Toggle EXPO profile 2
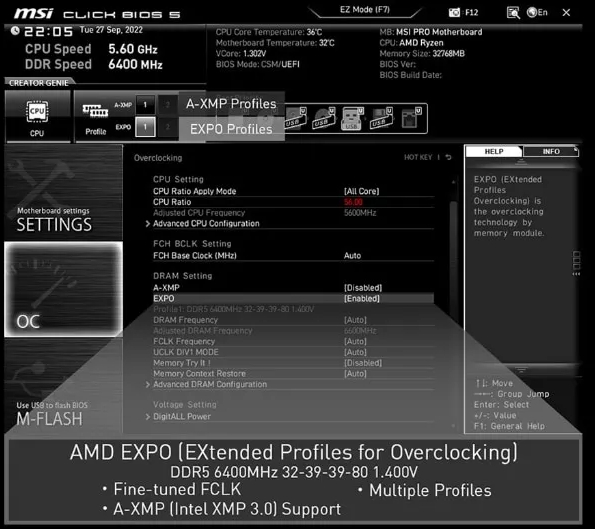This screenshot has height=529, width=595. point(167,127)
